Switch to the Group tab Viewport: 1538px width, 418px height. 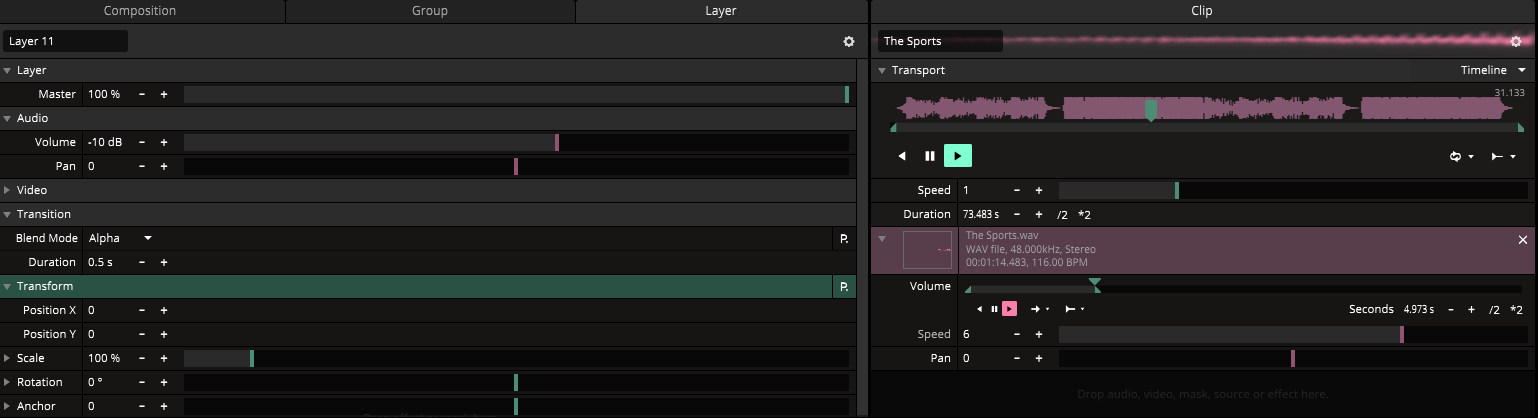(x=430, y=11)
